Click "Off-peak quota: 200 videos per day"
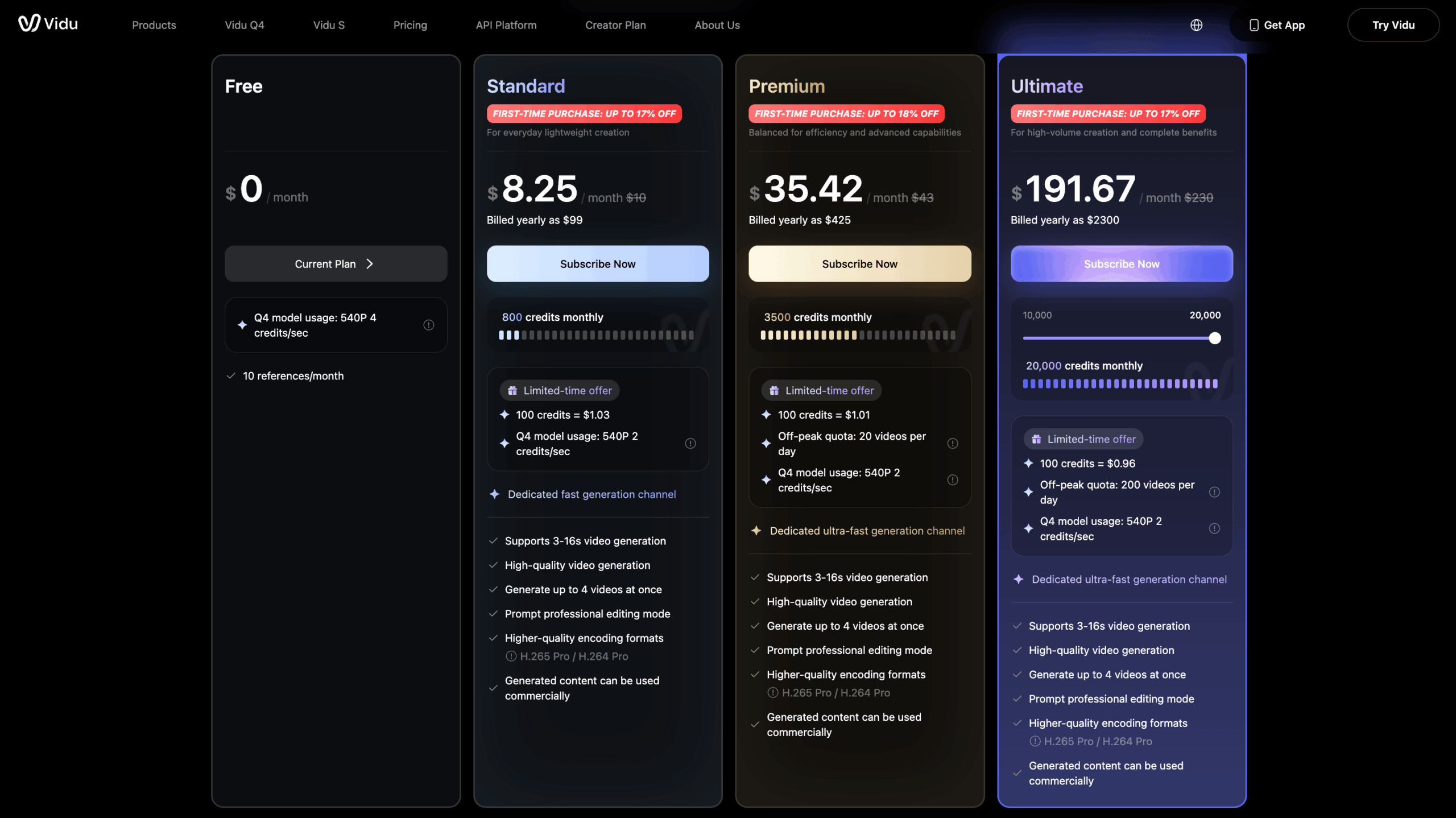1456x818 pixels. pyautogui.click(x=1117, y=492)
